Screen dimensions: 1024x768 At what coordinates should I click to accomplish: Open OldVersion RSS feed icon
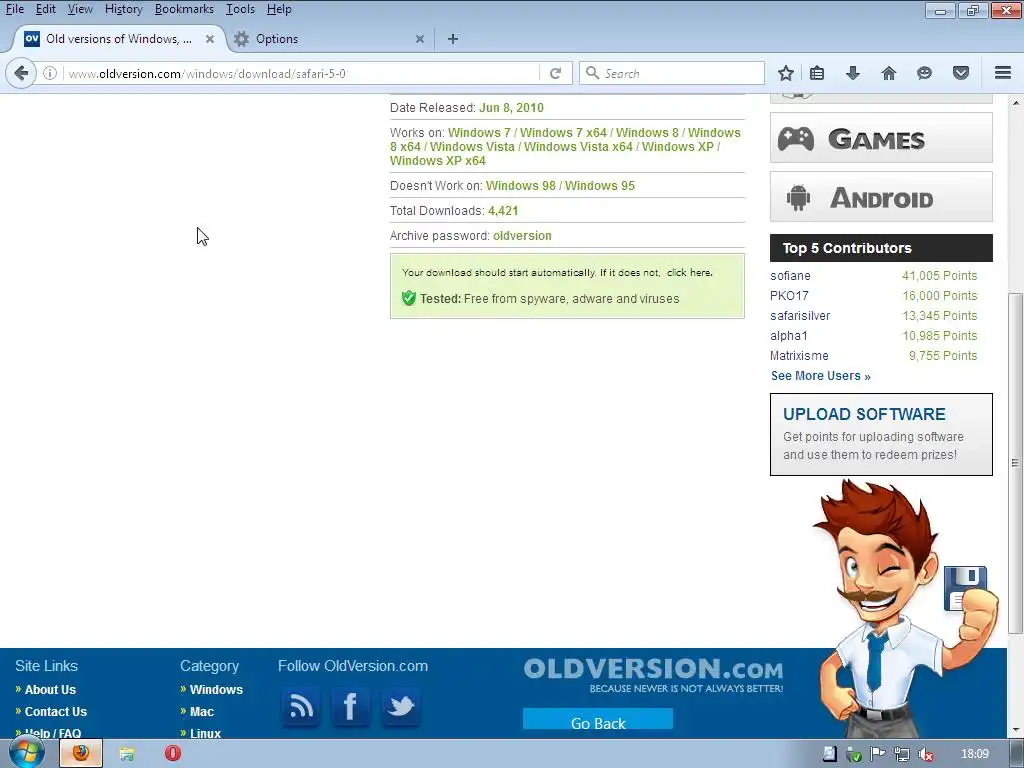[301, 707]
